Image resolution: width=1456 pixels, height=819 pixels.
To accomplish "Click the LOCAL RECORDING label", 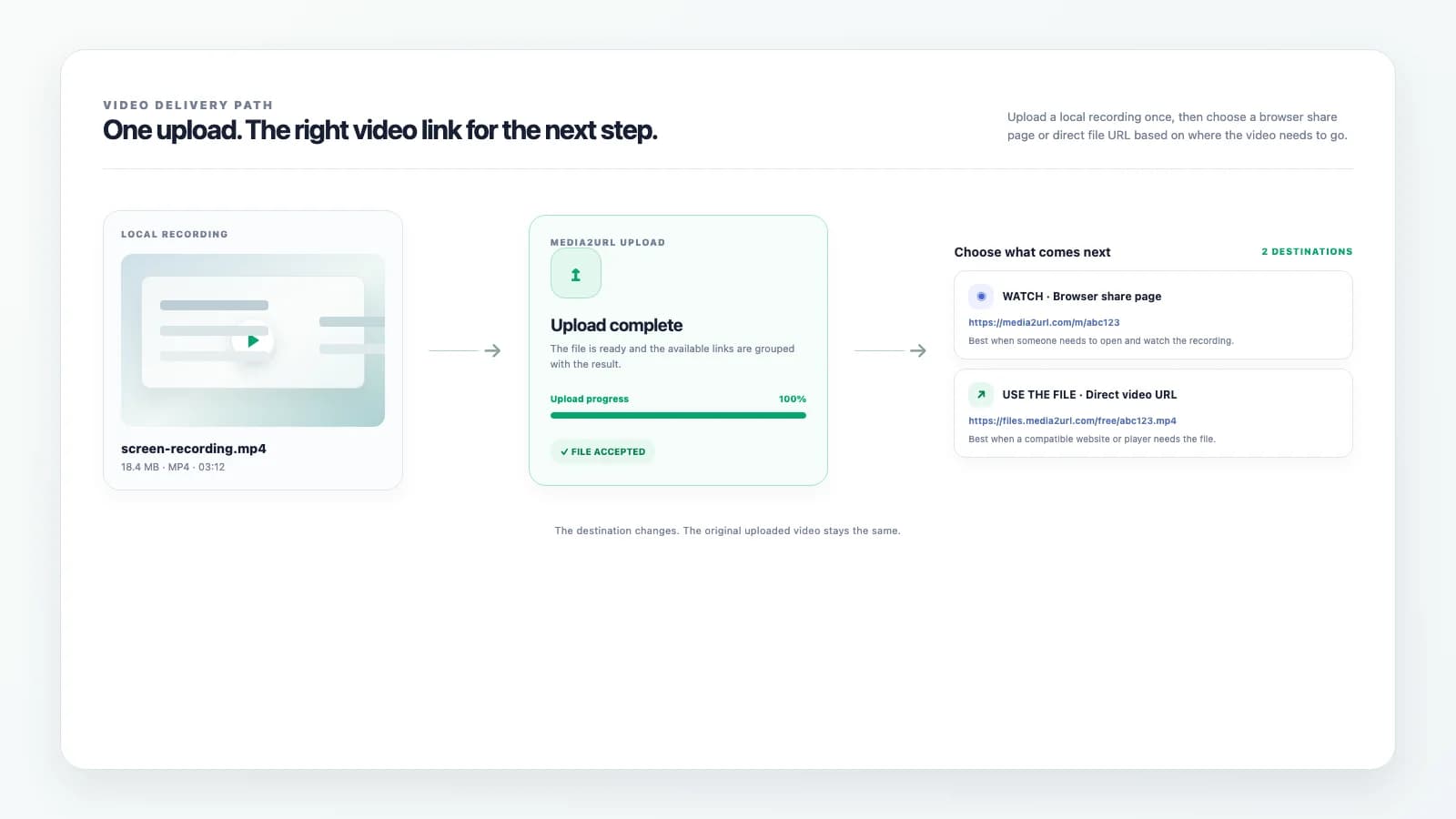I will tap(175, 234).
